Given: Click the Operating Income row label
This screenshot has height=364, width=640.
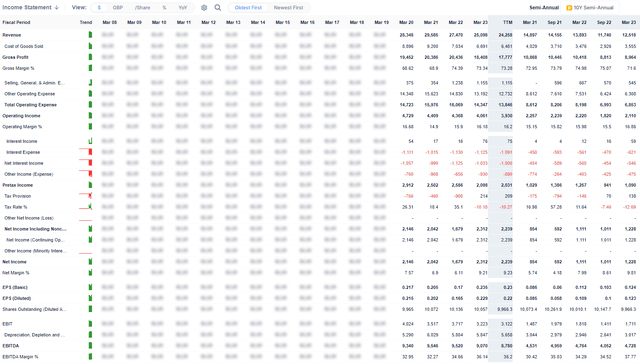Looking at the screenshot, I should pyautogui.click(x=21, y=116).
